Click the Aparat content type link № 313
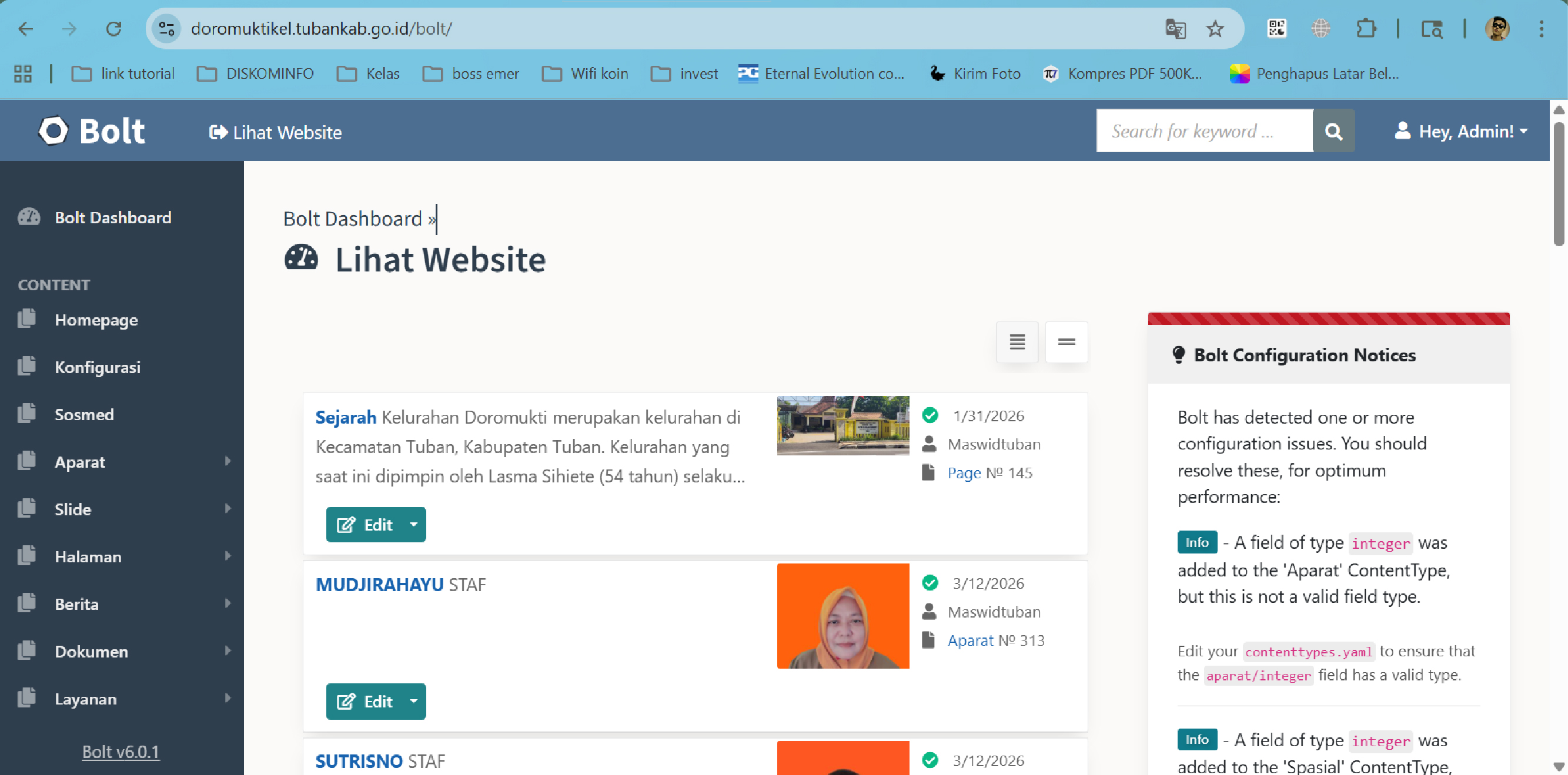Viewport: 1568px width, 775px height. click(970, 640)
